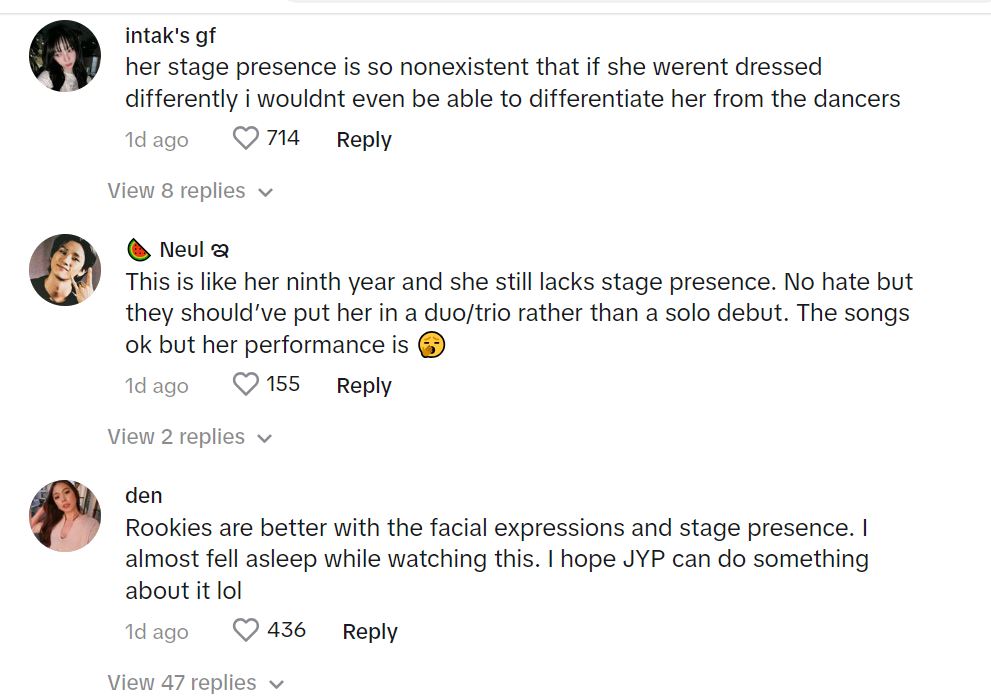Click the watermelon emoji beside Neul
This screenshot has width=991, height=700.
139,250
